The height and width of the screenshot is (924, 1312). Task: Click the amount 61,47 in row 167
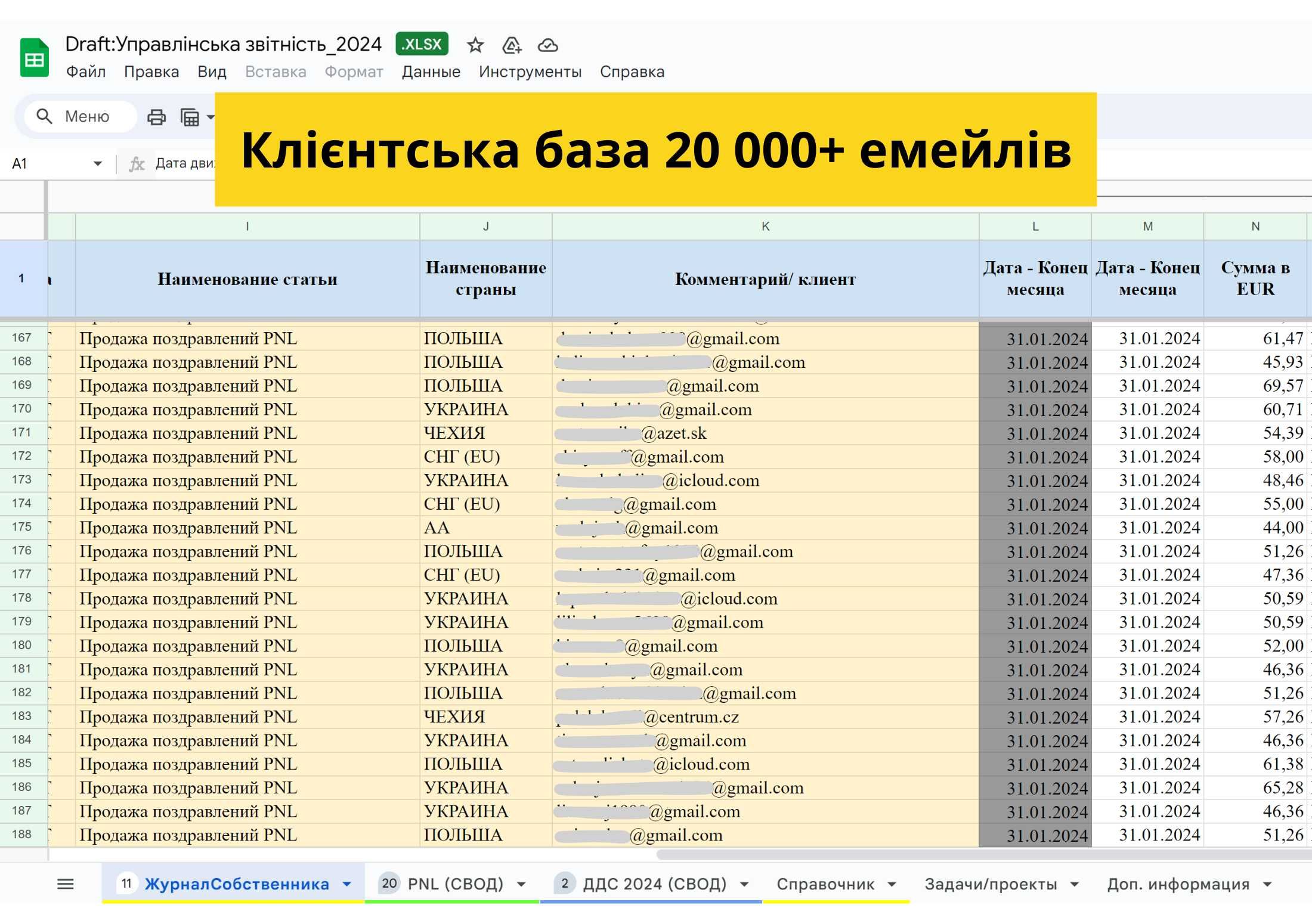point(1255,339)
